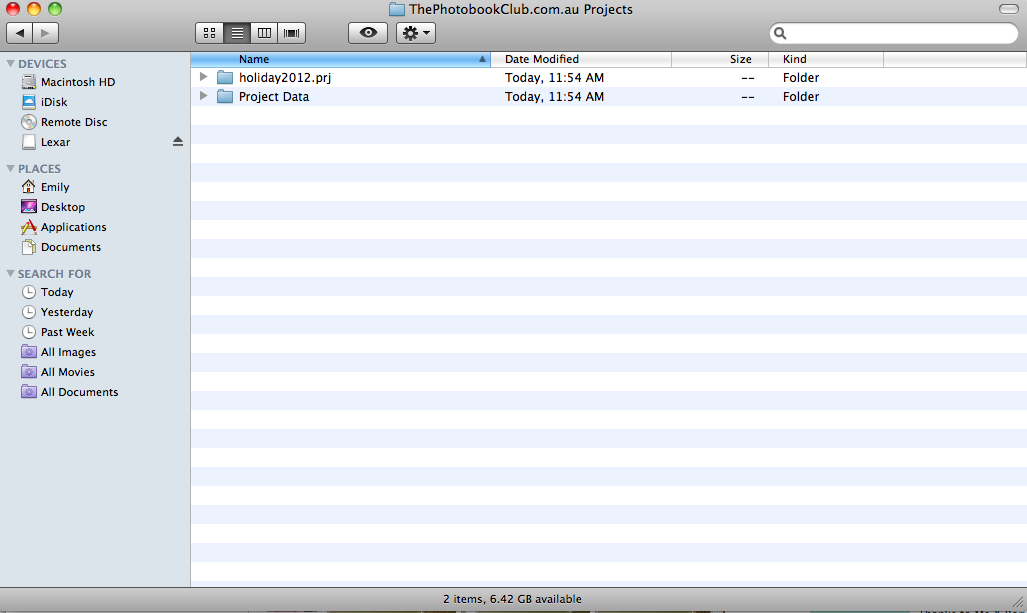Sort by Size column header
This screenshot has height=613, width=1027.
point(720,59)
